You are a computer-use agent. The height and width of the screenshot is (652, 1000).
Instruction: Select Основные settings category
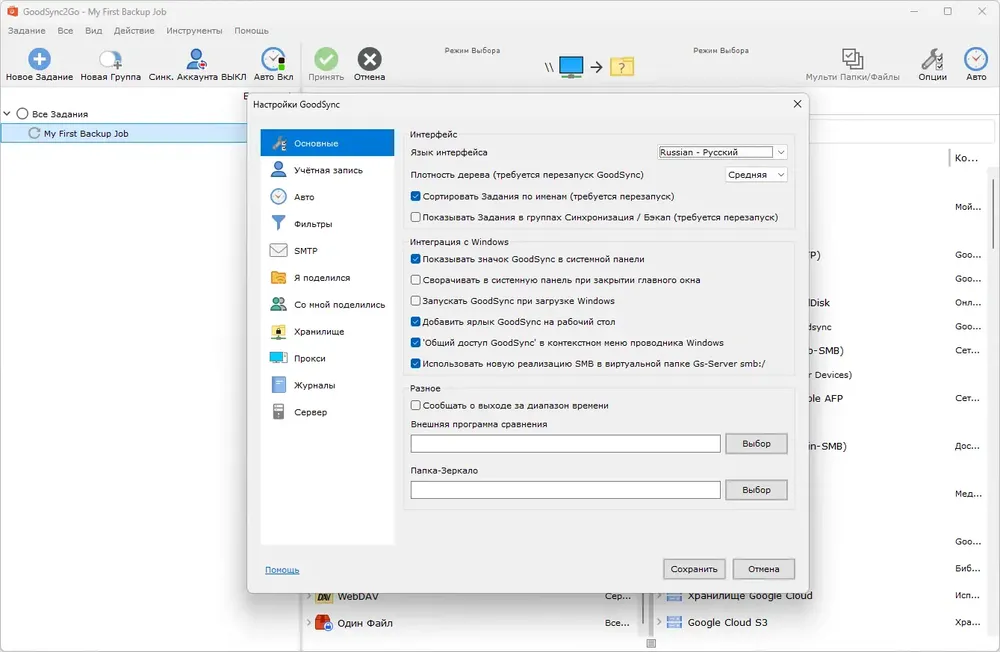pos(327,143)
